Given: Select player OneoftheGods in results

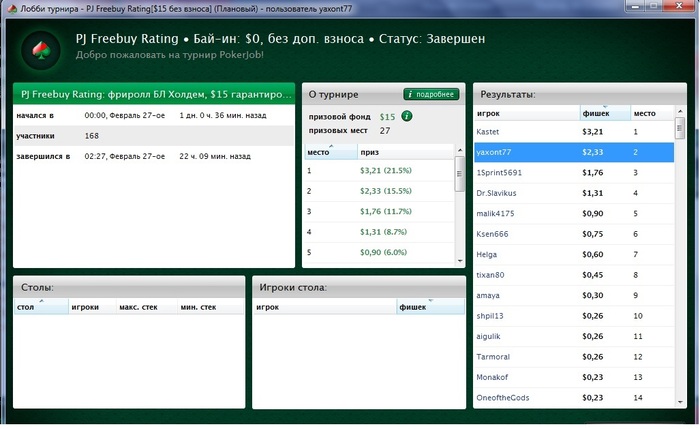Looking at the screenshot, I should [574, 398].
